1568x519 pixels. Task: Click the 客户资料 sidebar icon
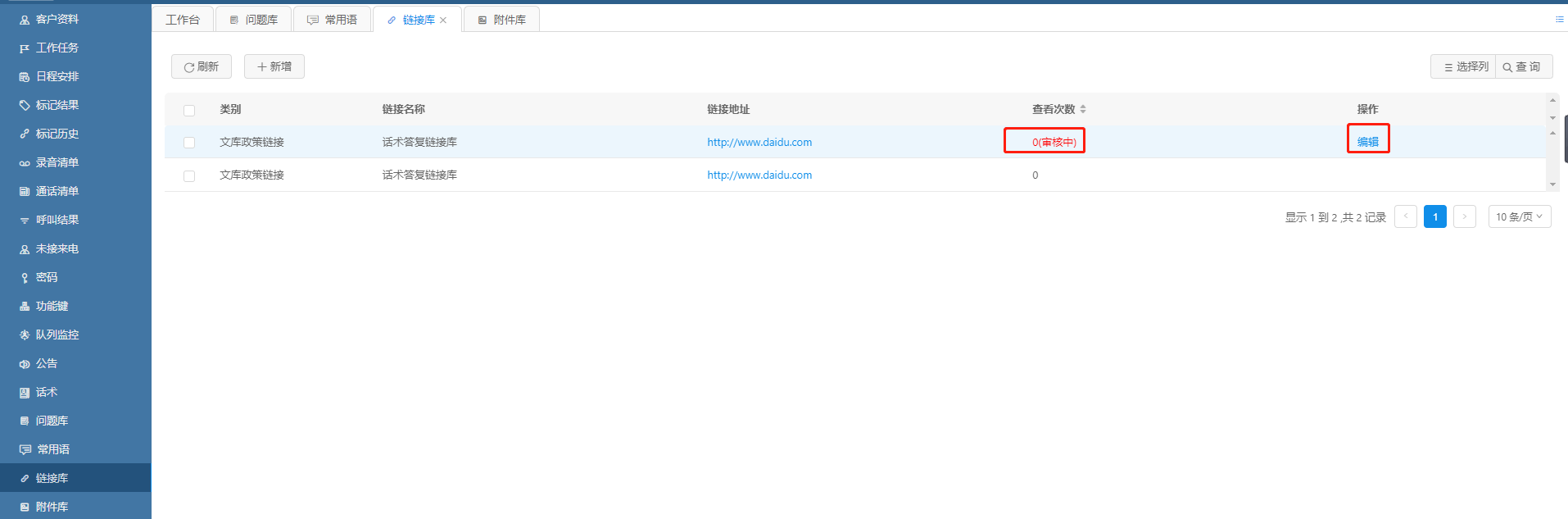click(x=25, y=20)
